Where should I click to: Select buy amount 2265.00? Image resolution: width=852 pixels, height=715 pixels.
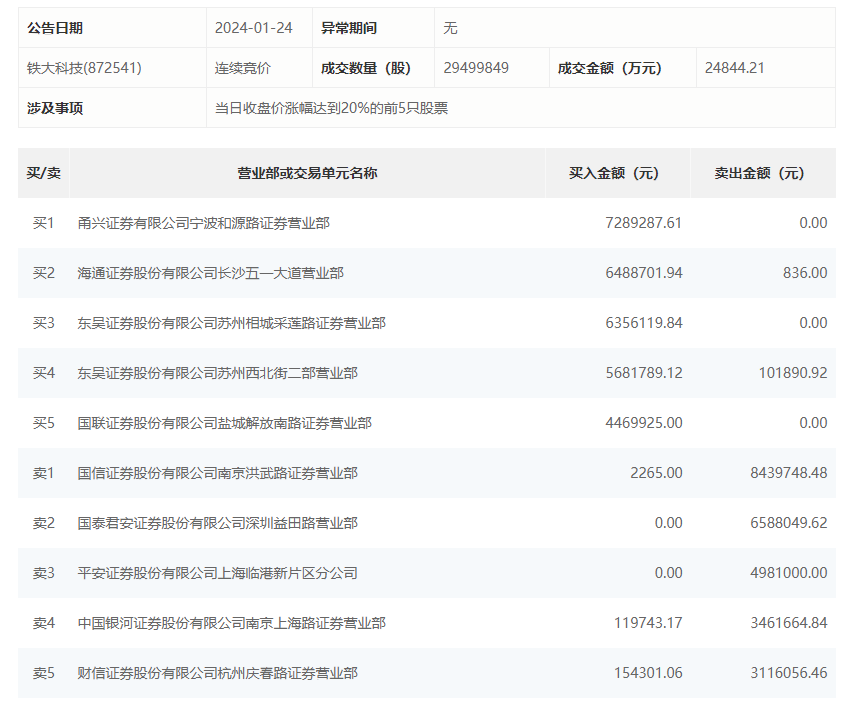(656, 473)
